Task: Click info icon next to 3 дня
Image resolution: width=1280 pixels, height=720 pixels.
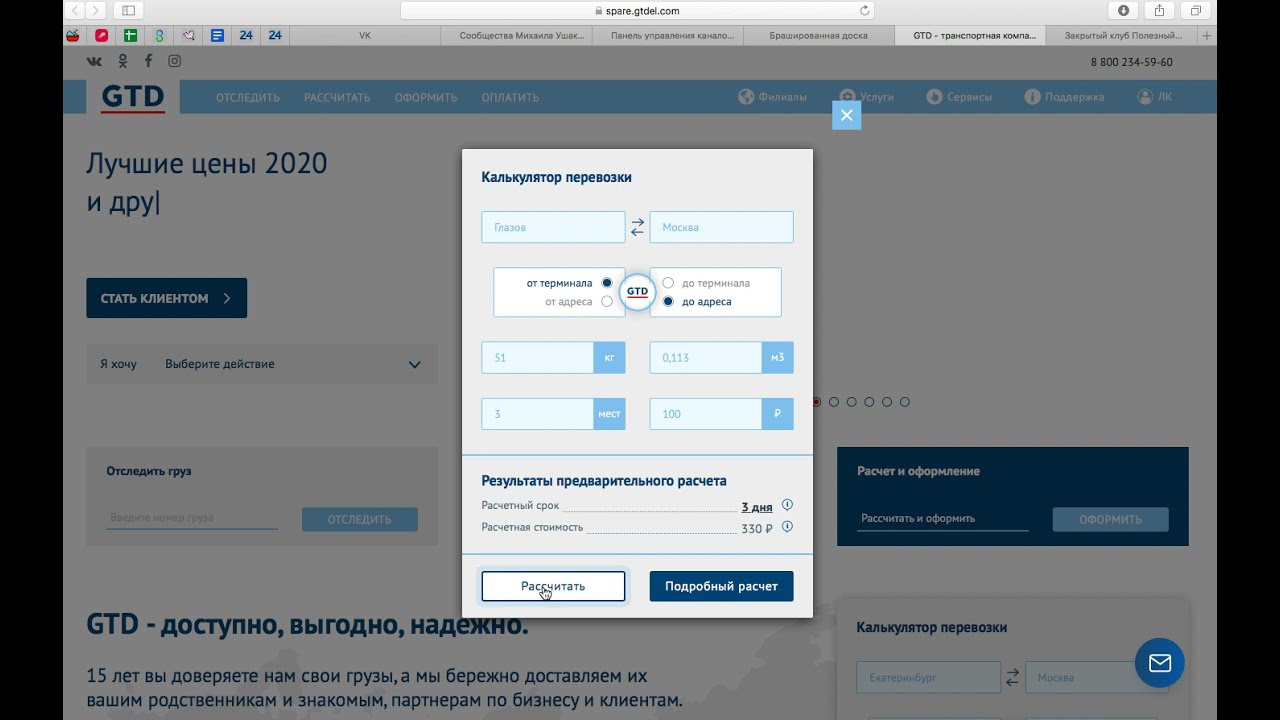Action: pos(787,505)
